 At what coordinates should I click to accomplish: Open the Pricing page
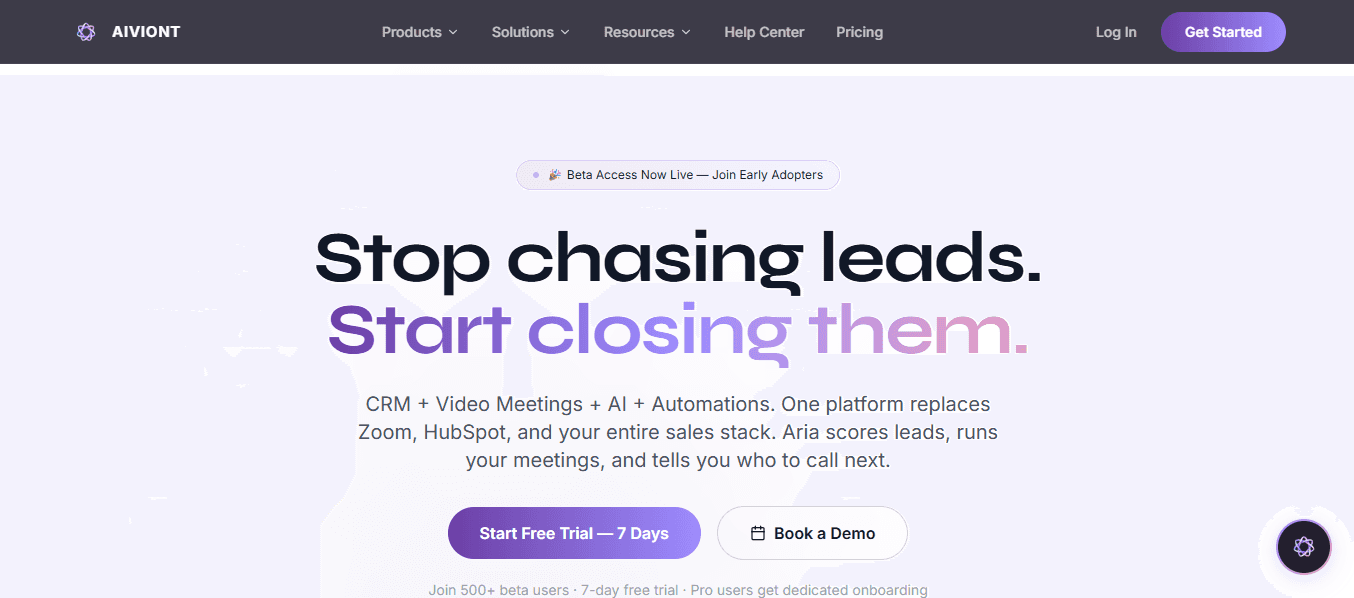[860, 32]
